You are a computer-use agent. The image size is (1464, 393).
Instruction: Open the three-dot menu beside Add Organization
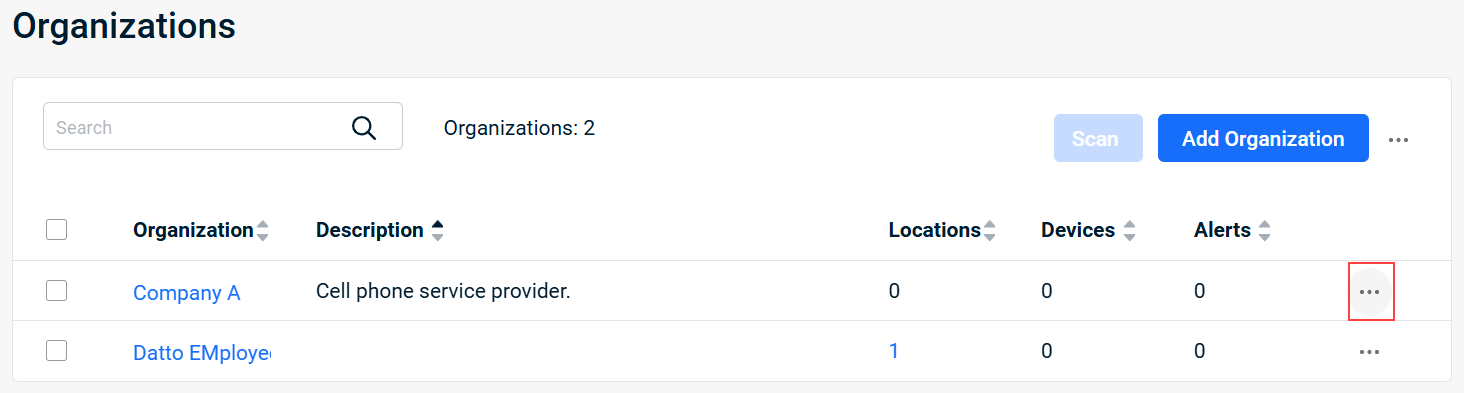click(x=1398, y=140)
